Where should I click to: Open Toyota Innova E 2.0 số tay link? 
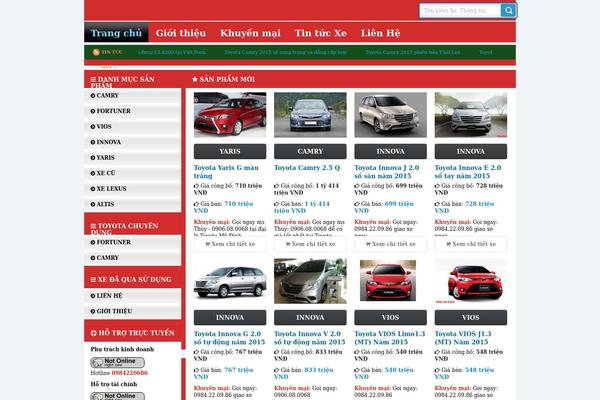[468, 172]
